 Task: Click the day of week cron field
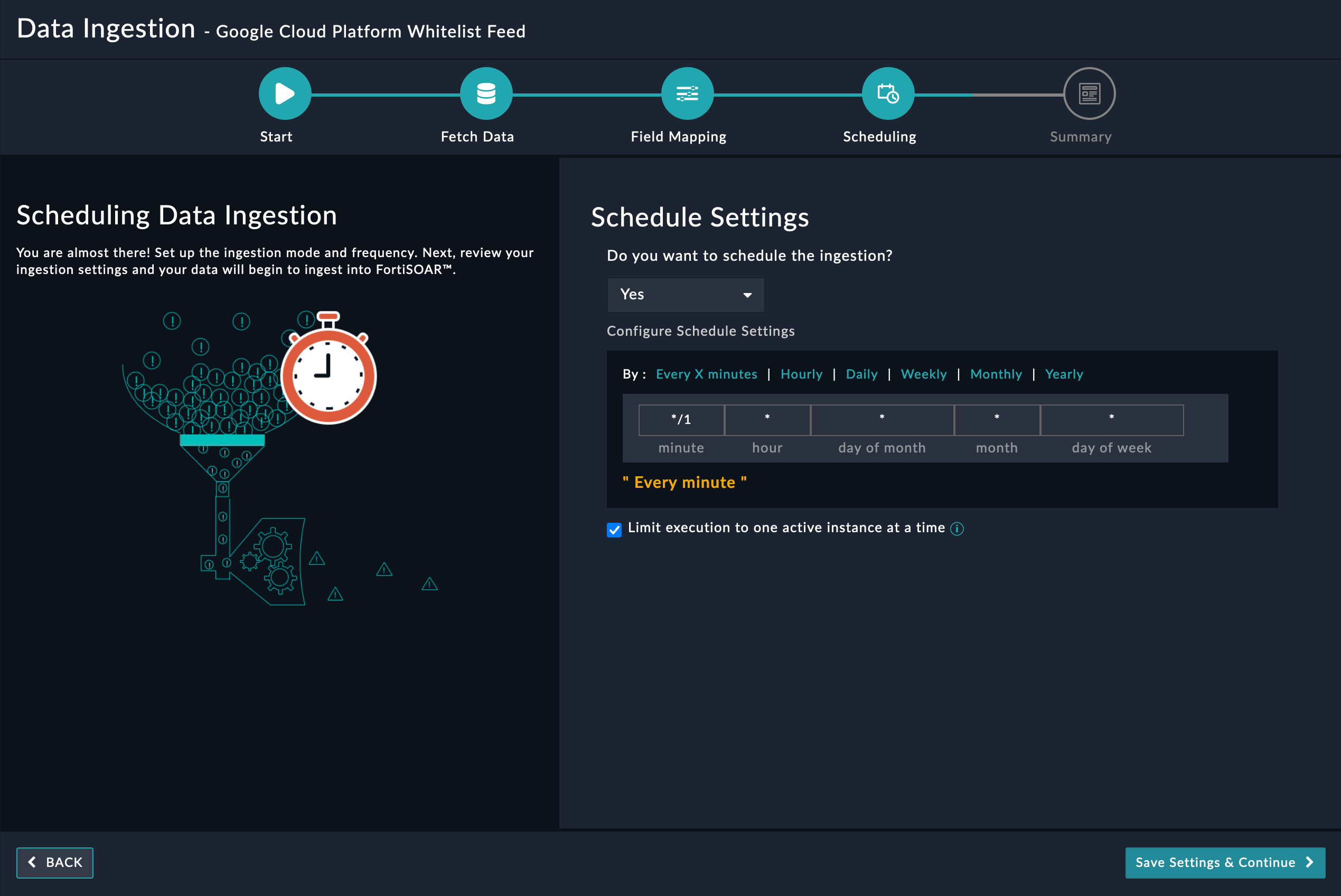point(1111,420)
